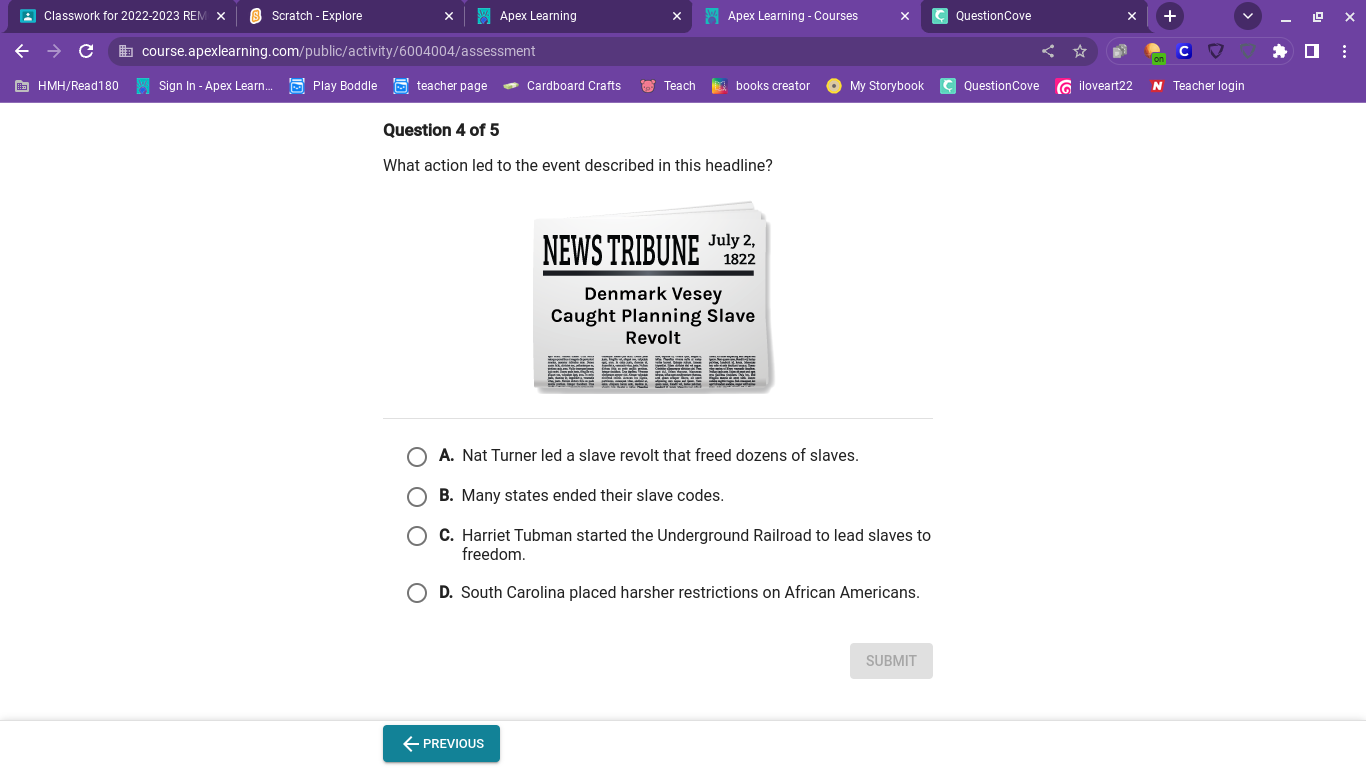1366x768 pixels.
Task: Click the PREVIOUS button
Action: [x=441, y=744]
